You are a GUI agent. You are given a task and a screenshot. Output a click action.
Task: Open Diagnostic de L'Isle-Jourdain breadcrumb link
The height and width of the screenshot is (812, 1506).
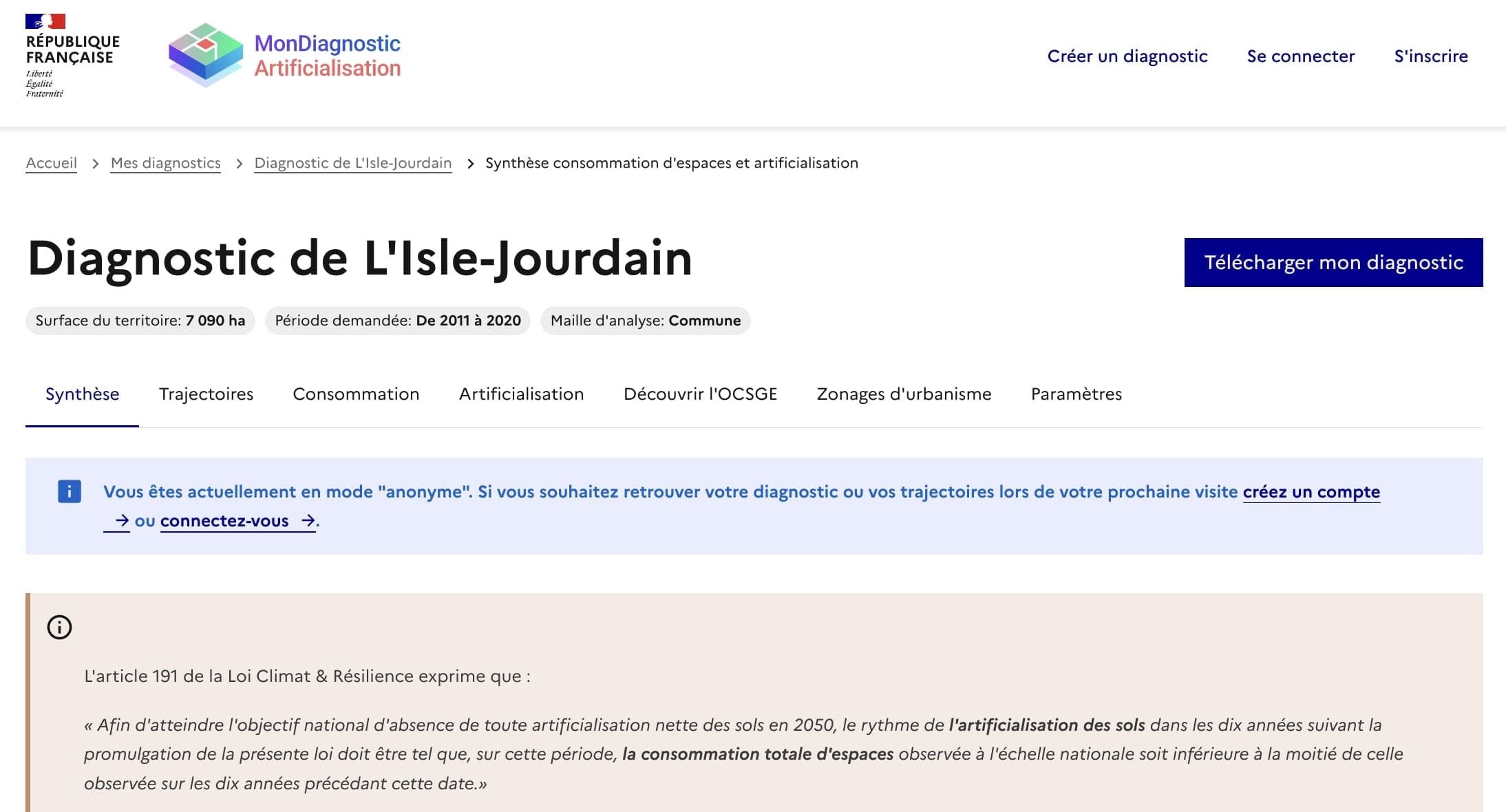coord(353,163)
